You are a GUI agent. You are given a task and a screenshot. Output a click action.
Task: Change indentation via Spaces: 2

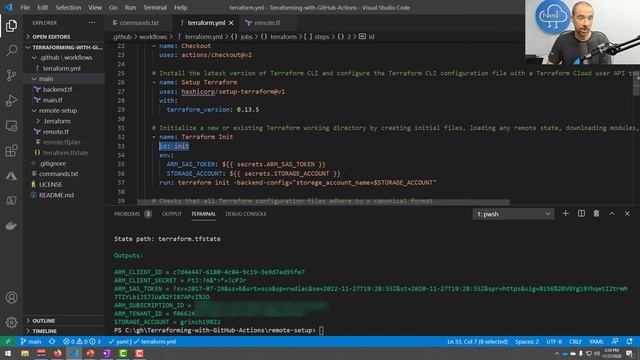[527, 341]
